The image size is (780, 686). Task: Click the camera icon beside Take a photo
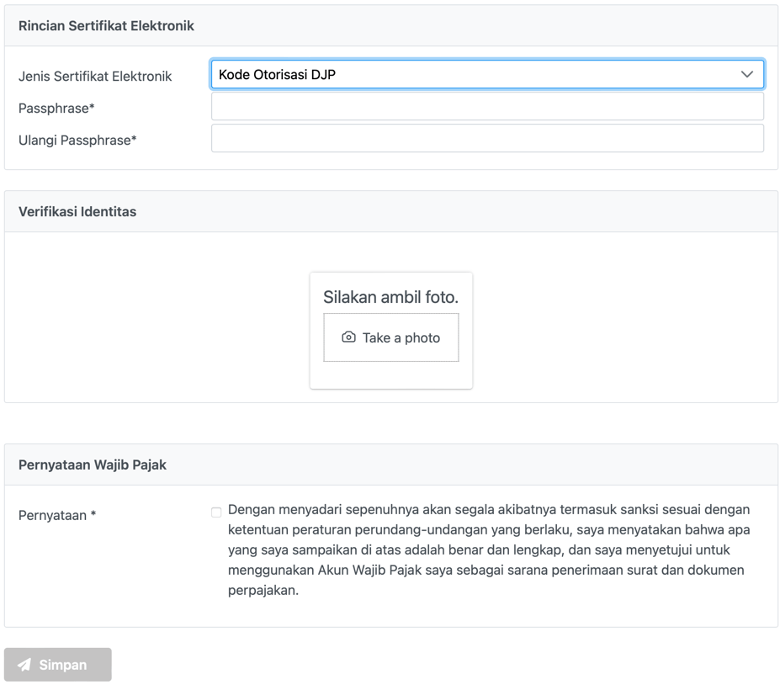click(x=348, y=338)
